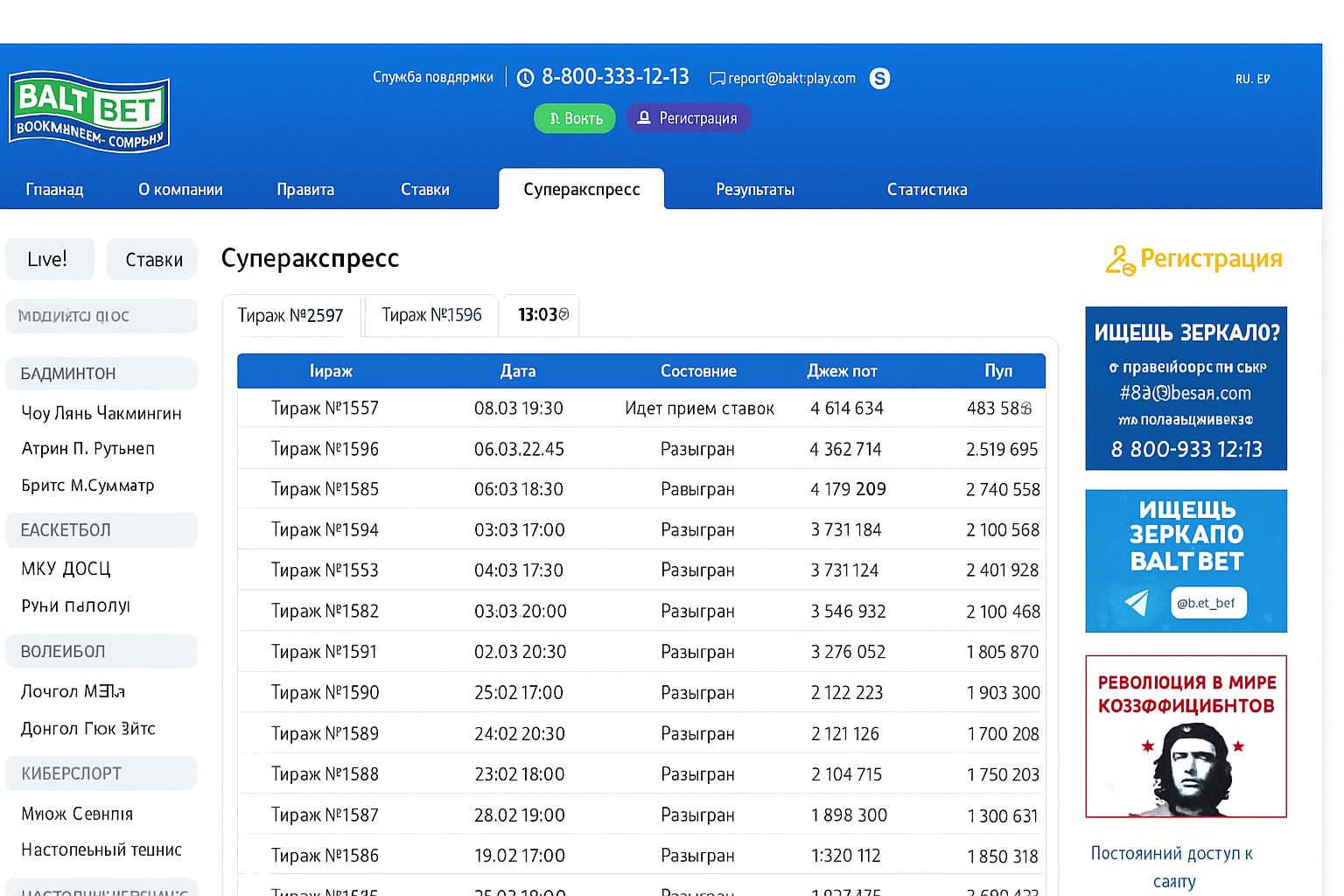Image resolution: width=1344 pixels, height=896 pixels.
Task: Toggle the Live! button in sidebar
Action: 48,260
